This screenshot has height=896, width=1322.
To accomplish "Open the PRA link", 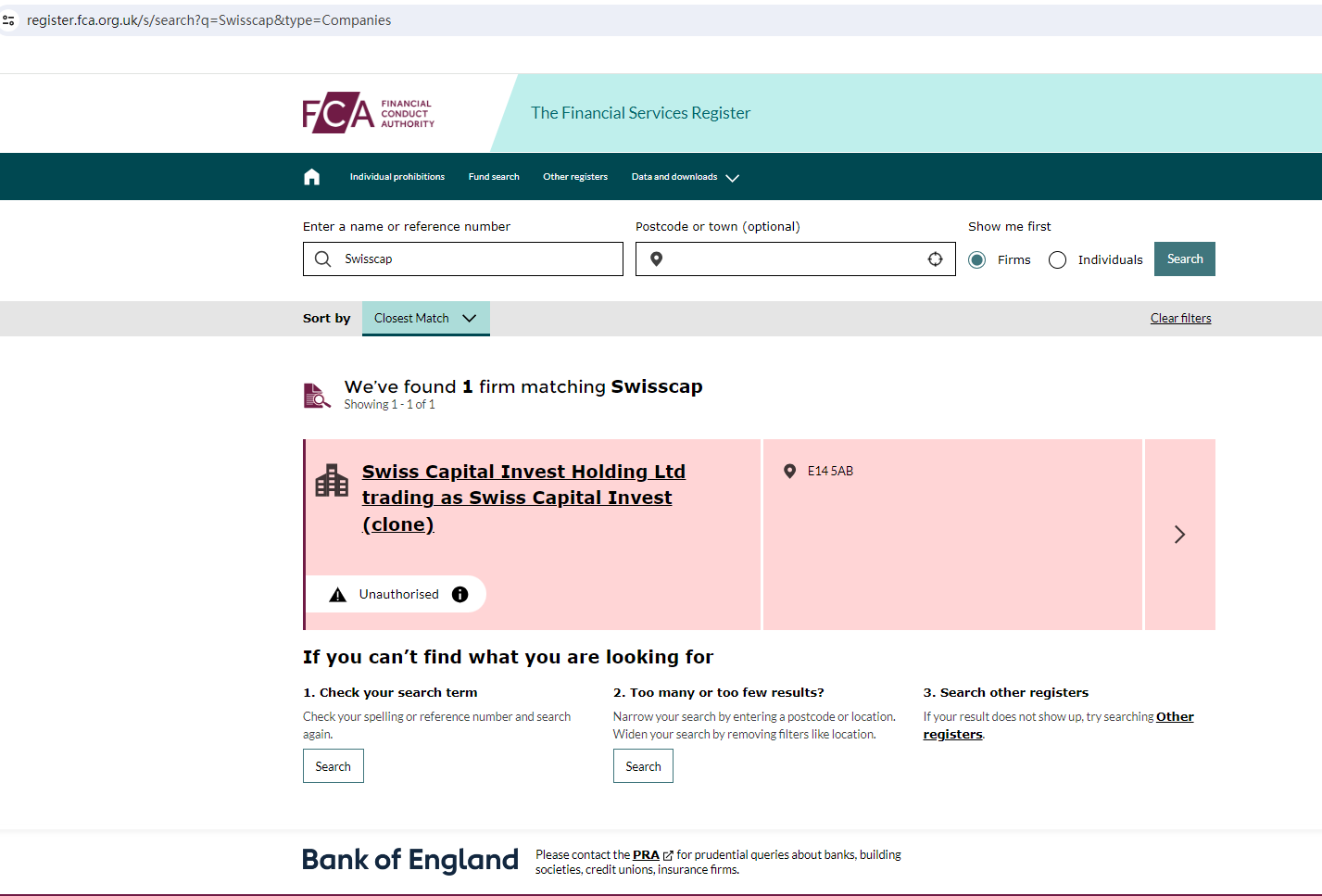I will pos(646,855).
